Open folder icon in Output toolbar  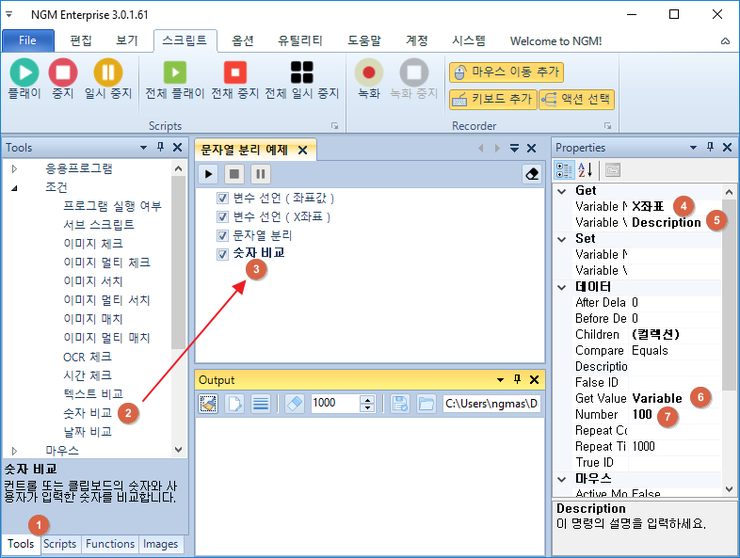(426, 404)
